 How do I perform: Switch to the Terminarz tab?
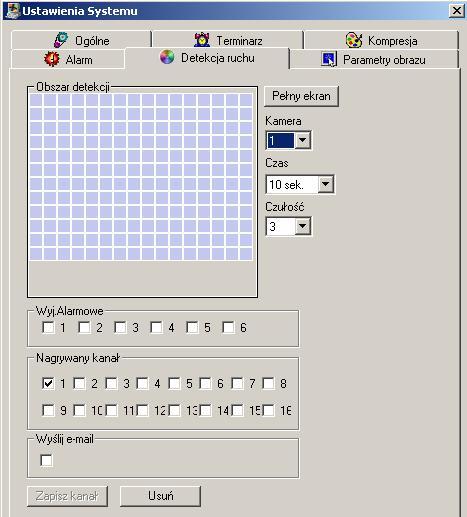point(228,40)
